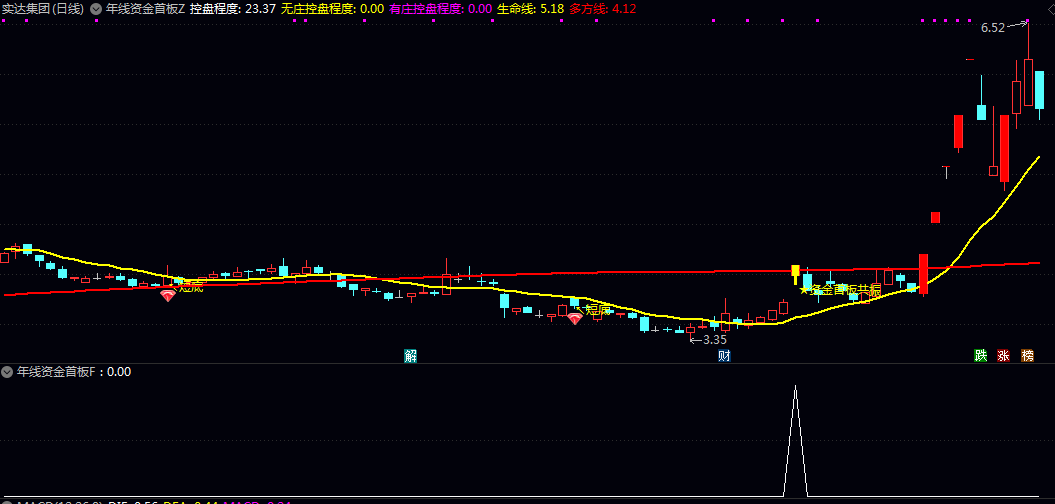Click the 财 financial marker icon

pos(724,356)
